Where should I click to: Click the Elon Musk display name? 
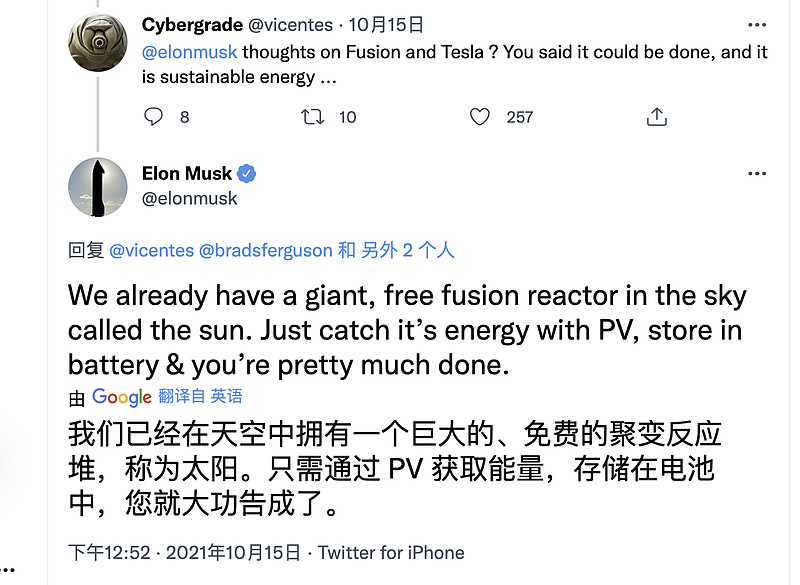point(187,174)
